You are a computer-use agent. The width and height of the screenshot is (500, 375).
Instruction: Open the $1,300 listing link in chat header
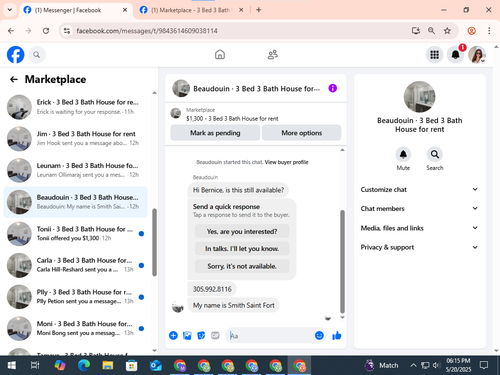[x=232, y=119]
